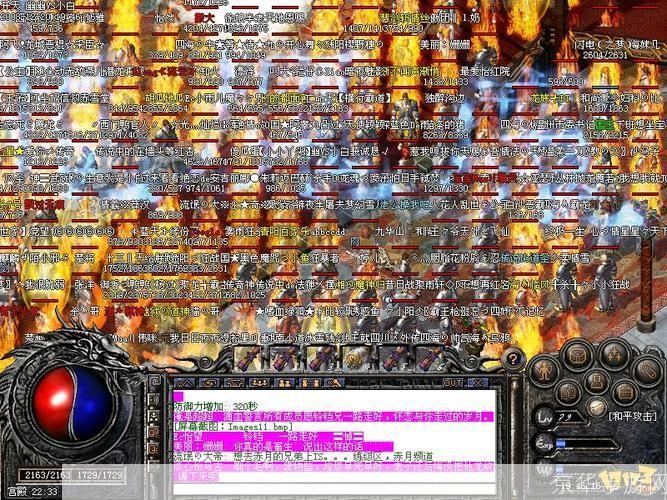Click the HP value 2163/2163
Viewport: 667px width, 500px height.
click(46, 474)
